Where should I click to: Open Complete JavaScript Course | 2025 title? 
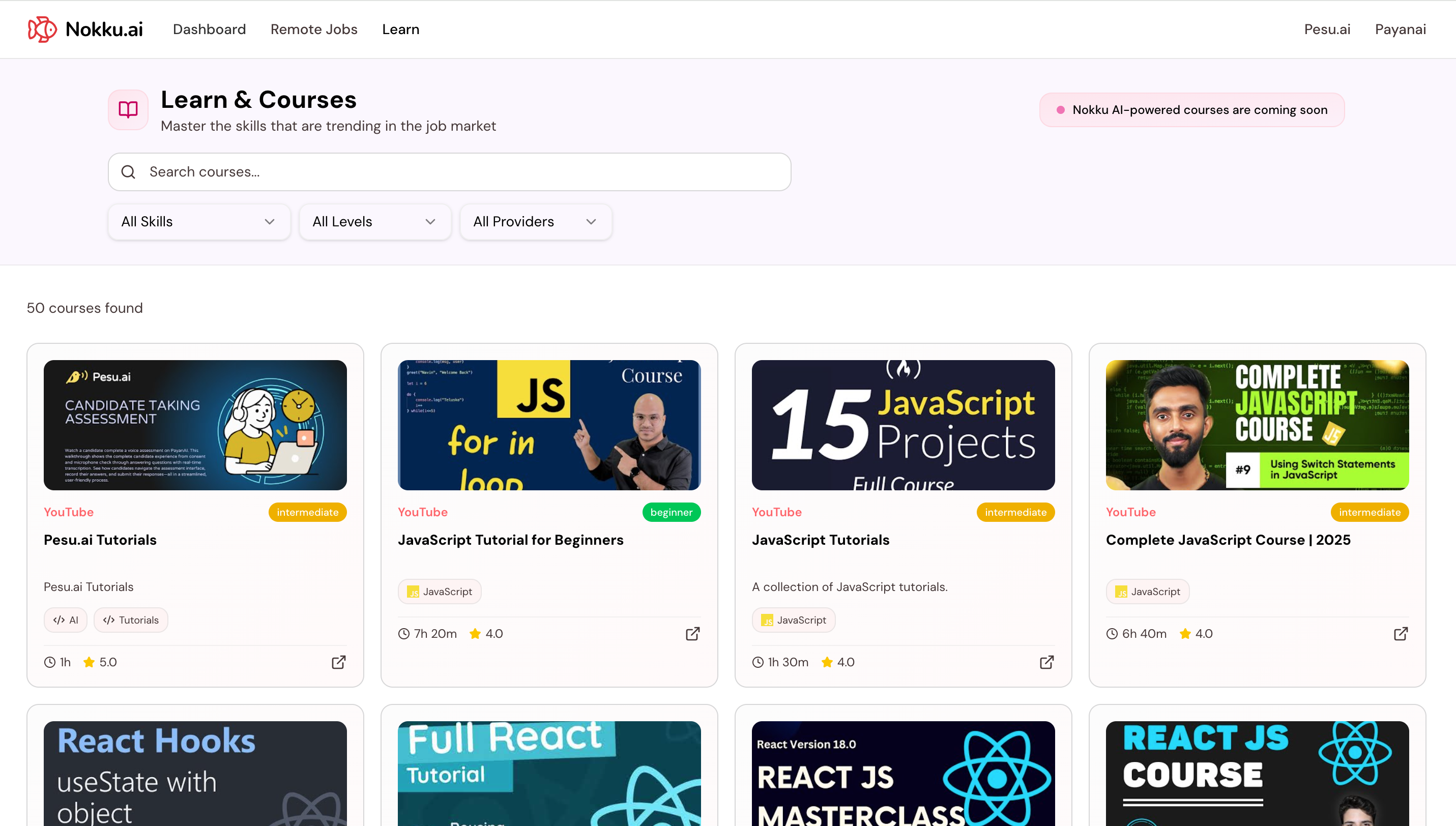pos(1229,540)
